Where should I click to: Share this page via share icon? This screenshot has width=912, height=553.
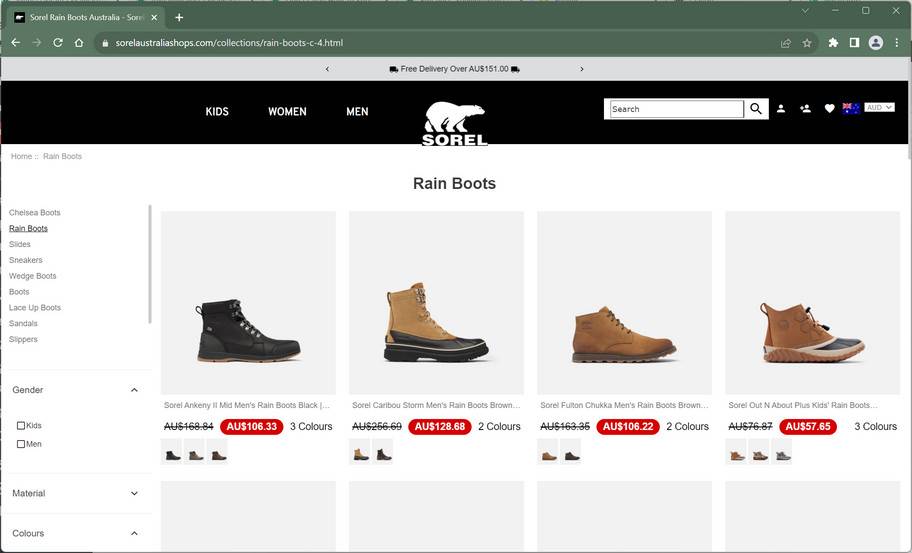(786, 43)
